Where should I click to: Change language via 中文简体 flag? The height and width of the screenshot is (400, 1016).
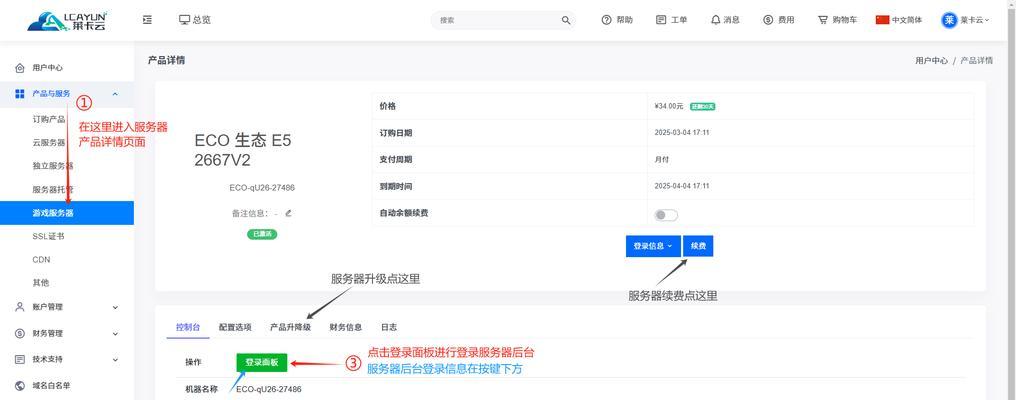point(899,20)
